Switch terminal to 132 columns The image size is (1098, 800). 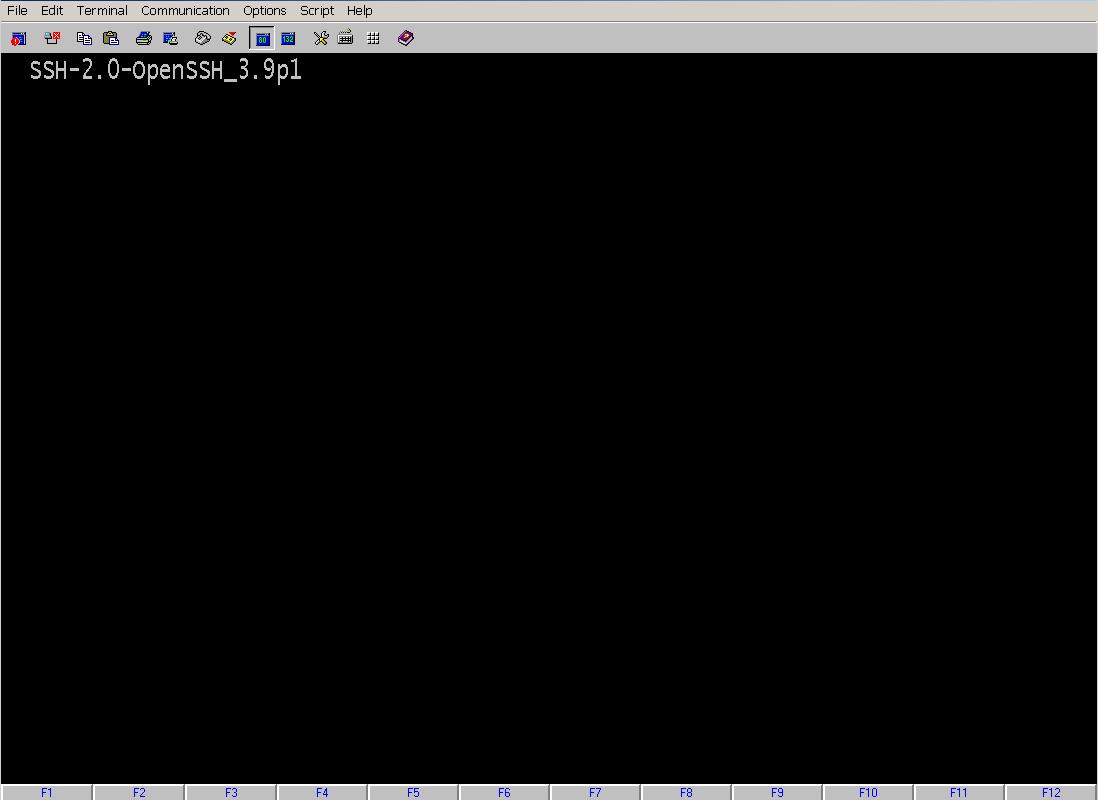[x=288, y=39]
